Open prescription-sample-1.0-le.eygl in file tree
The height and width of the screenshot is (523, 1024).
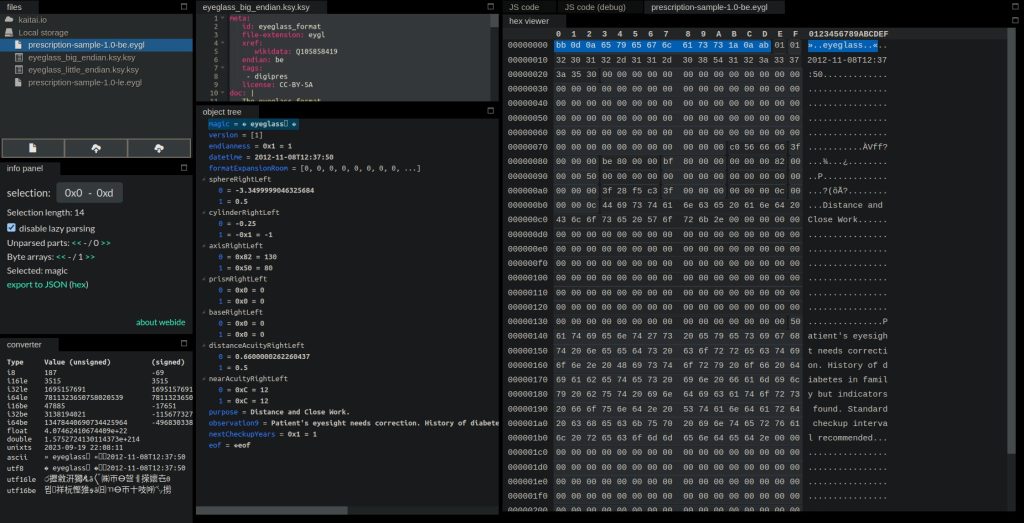(x=85, y=82)
